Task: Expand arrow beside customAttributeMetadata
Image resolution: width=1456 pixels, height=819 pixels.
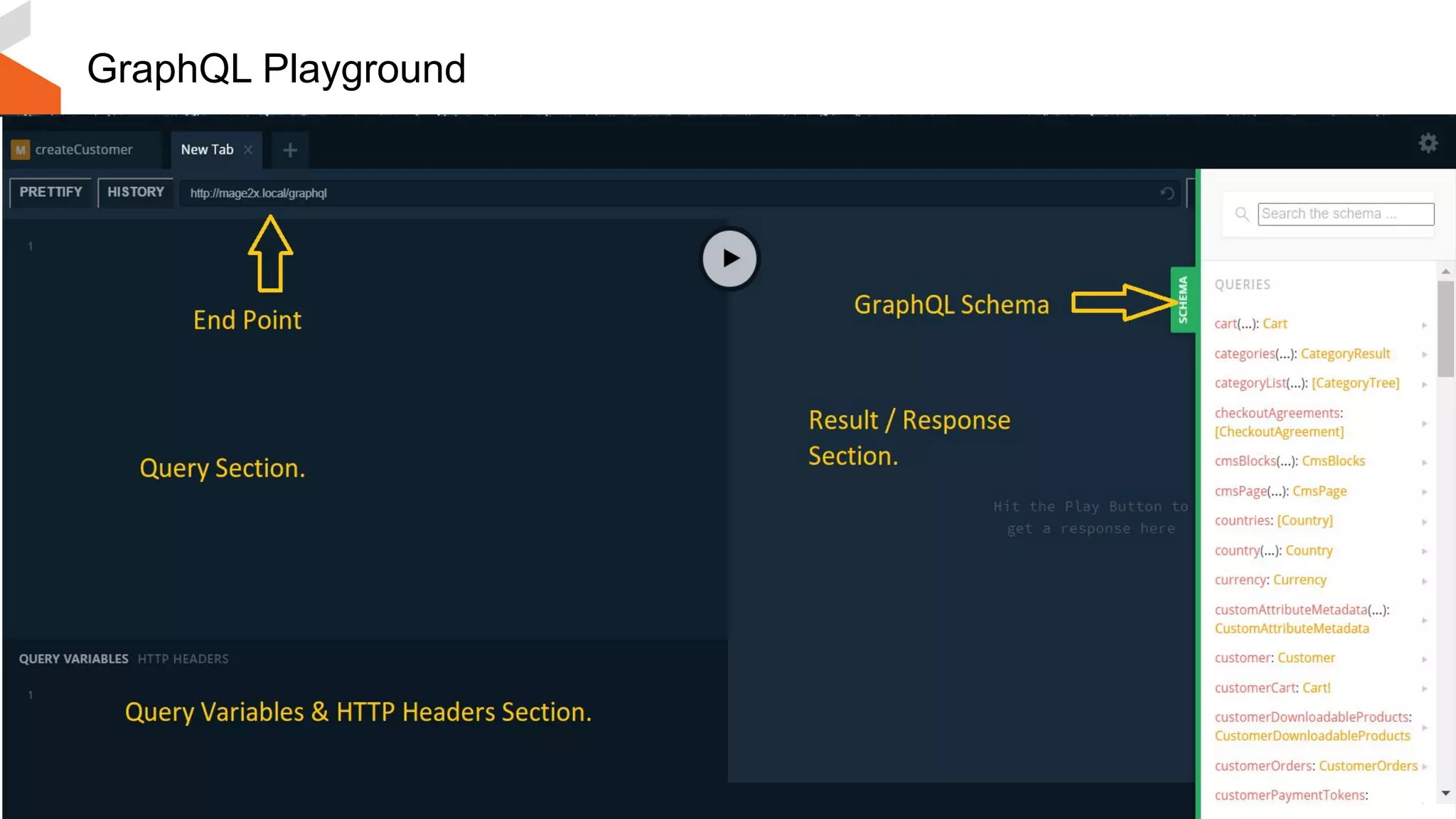Action: 1424,620
